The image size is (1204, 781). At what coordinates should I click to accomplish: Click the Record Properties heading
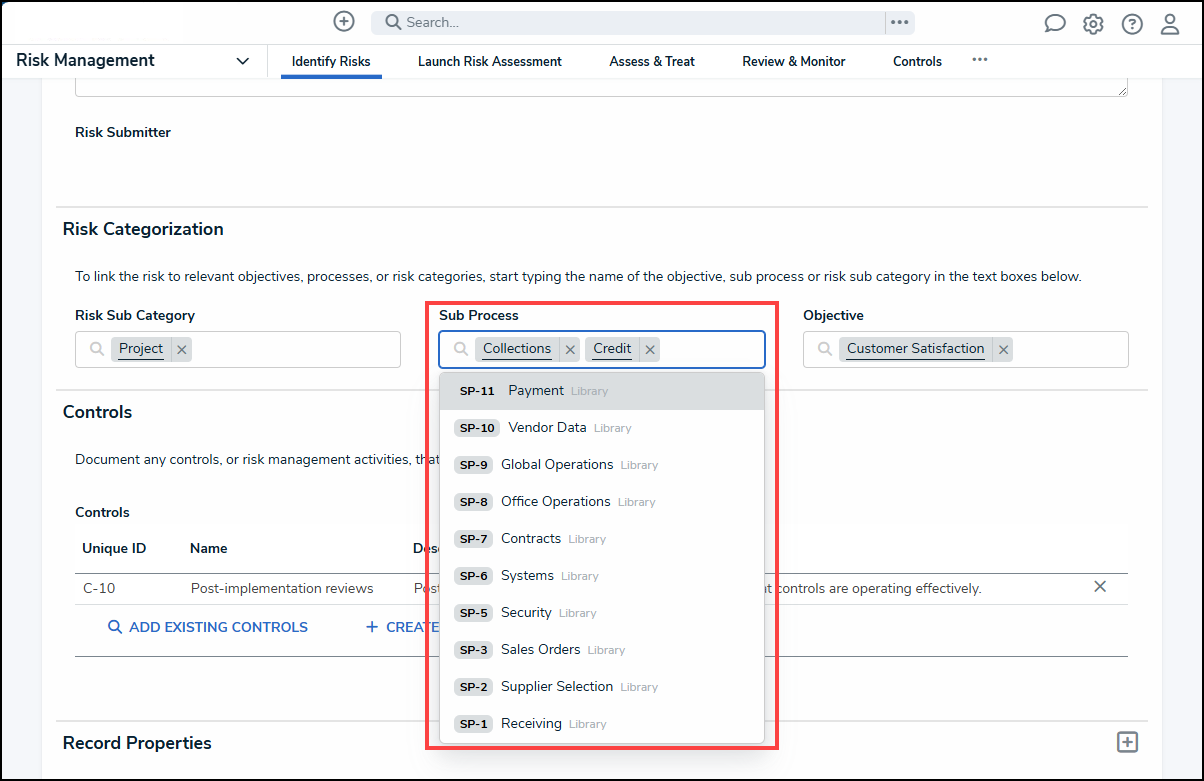[137, 743]
